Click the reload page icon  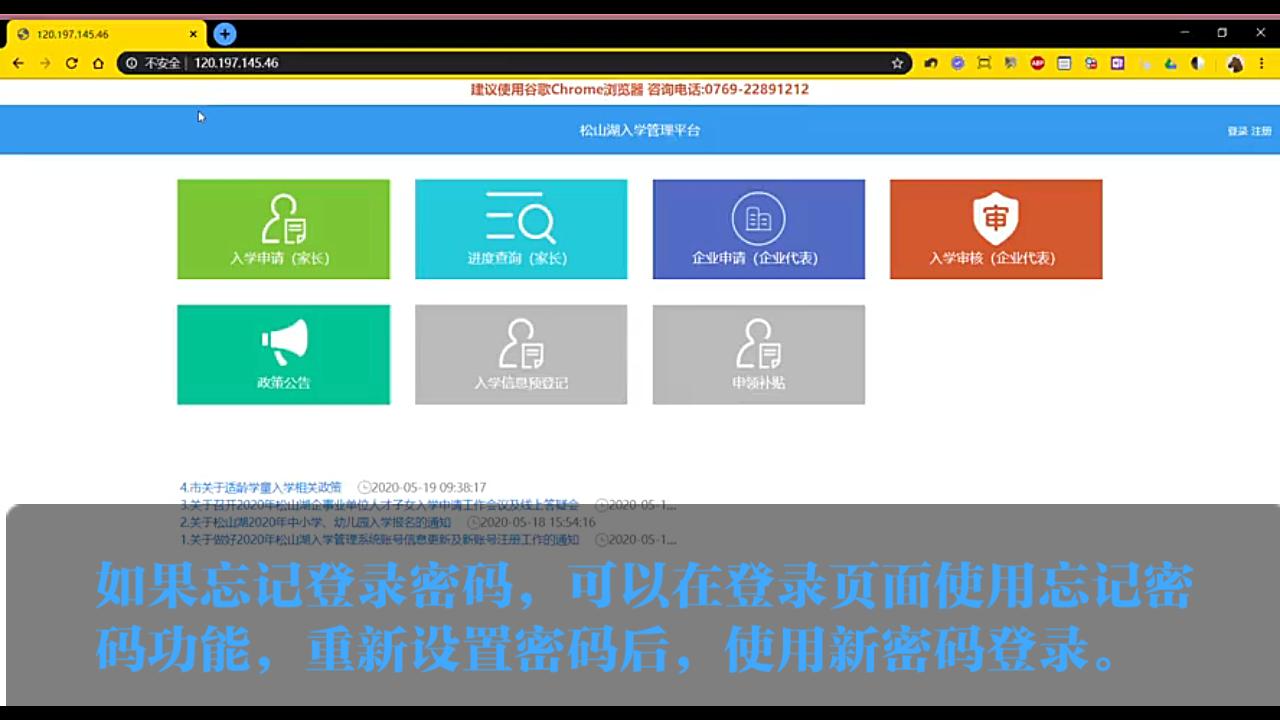coord(71,62)
